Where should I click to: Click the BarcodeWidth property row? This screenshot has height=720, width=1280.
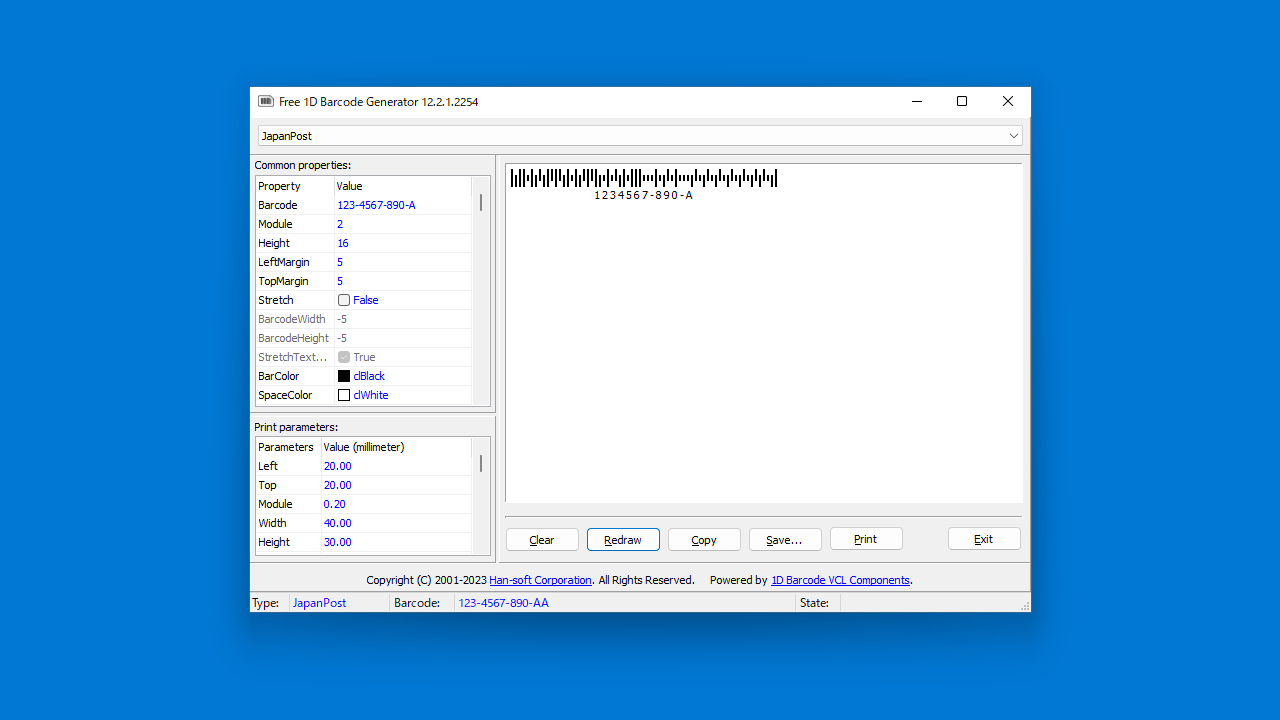point(364,319)
